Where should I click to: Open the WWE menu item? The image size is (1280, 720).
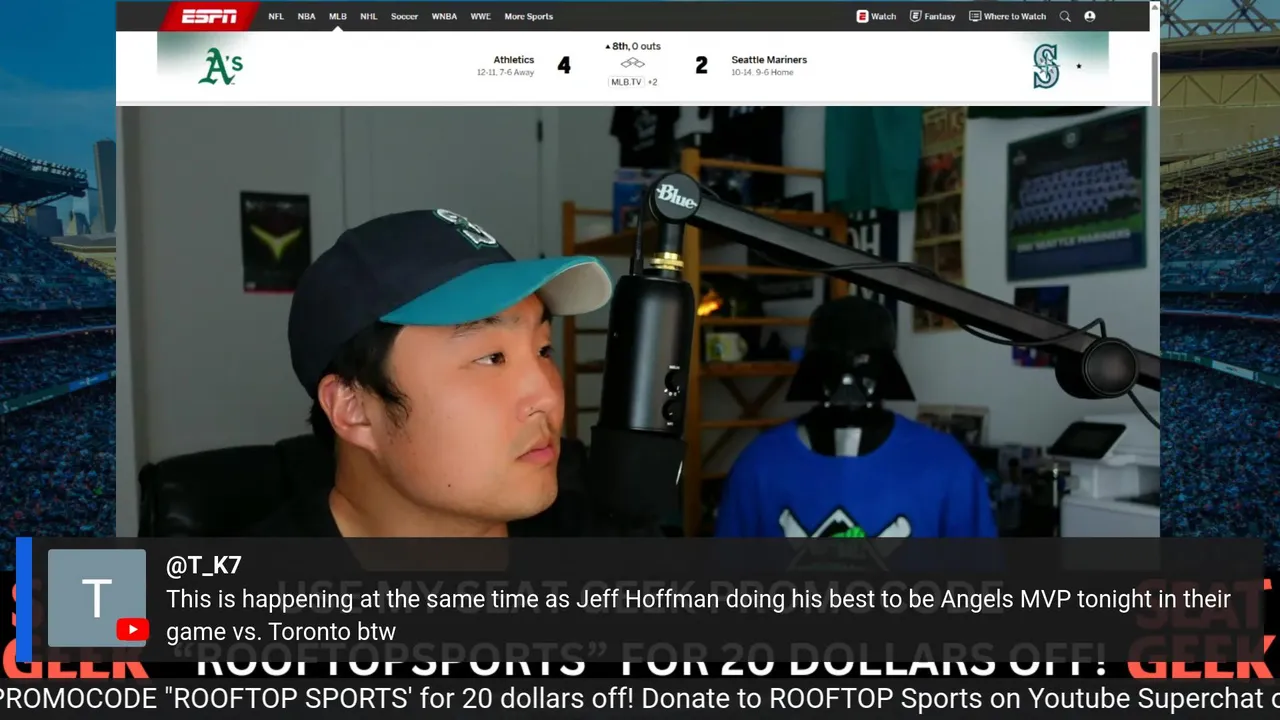click(481, 17)
